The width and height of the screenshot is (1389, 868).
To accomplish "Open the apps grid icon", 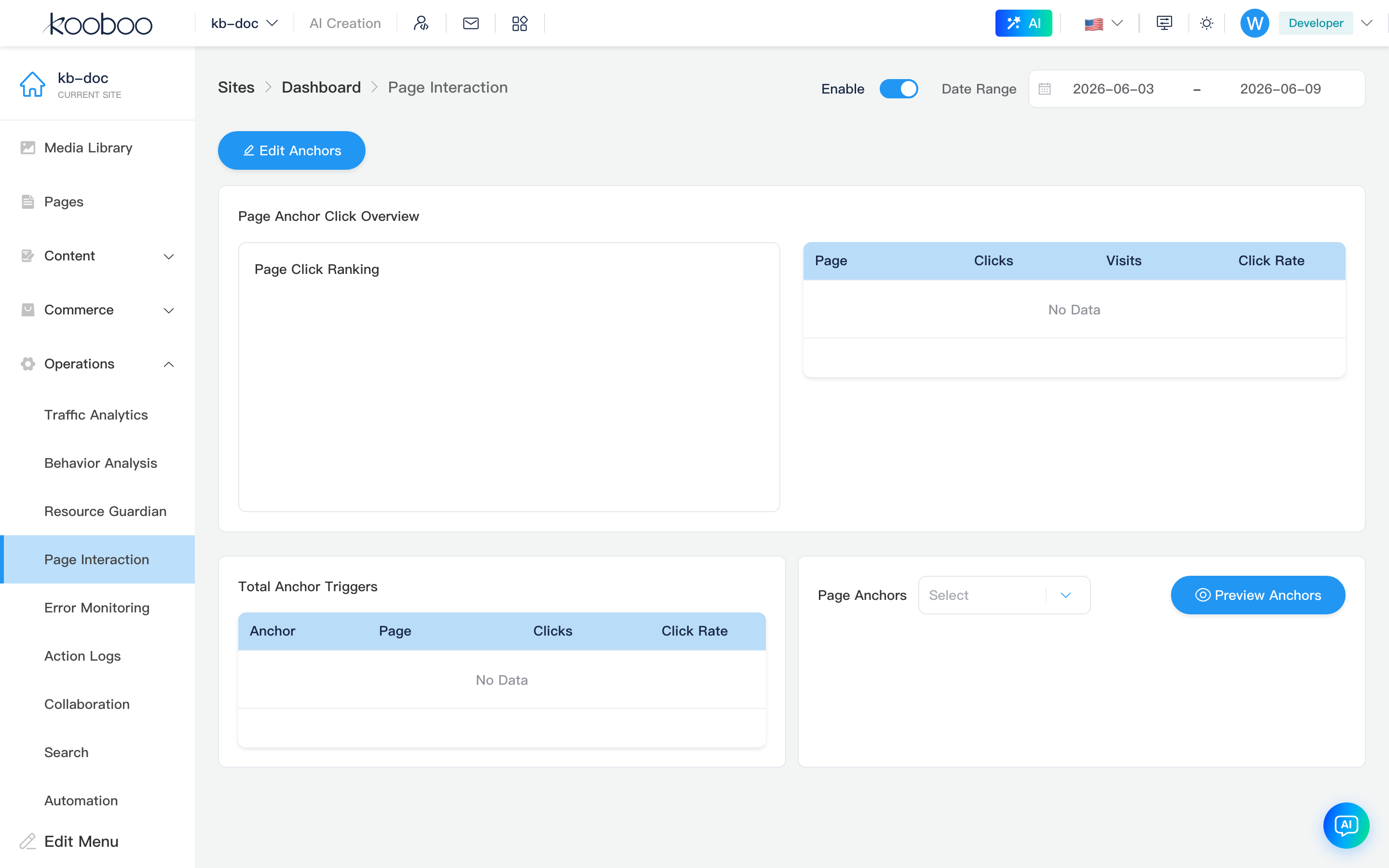I will 519,24.
